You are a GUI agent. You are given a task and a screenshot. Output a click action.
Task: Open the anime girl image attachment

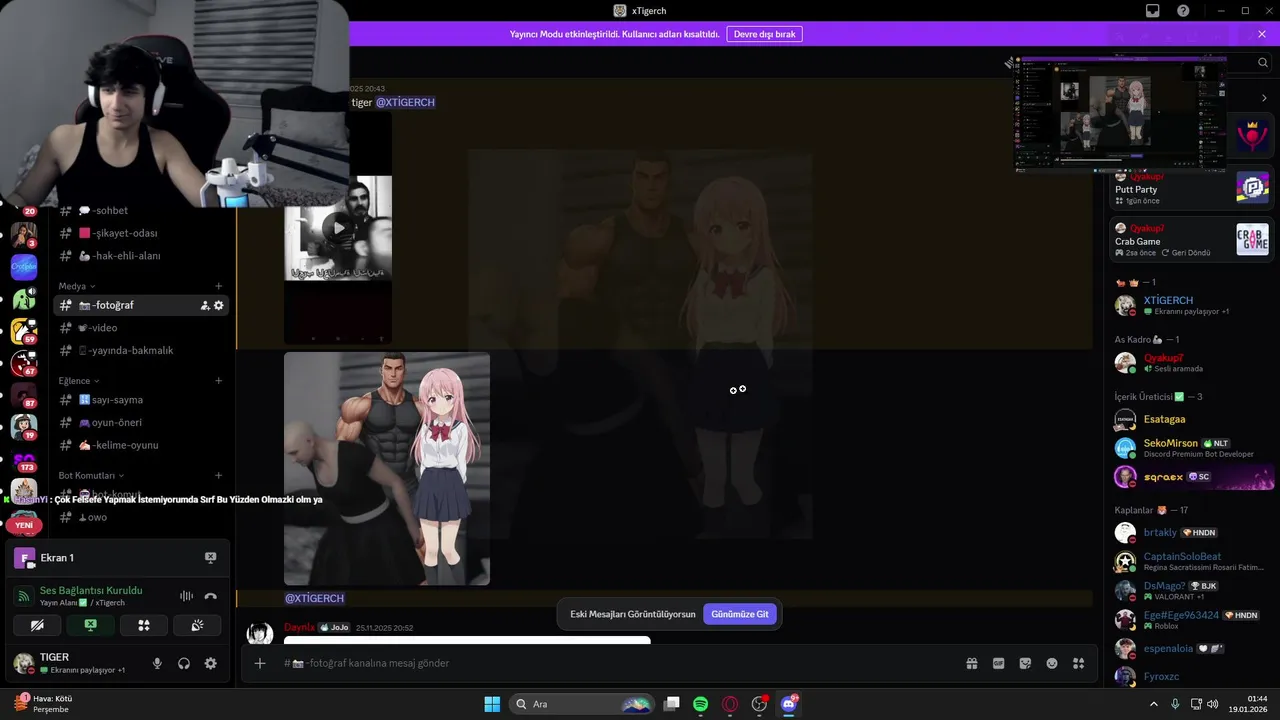click(387, 468)
